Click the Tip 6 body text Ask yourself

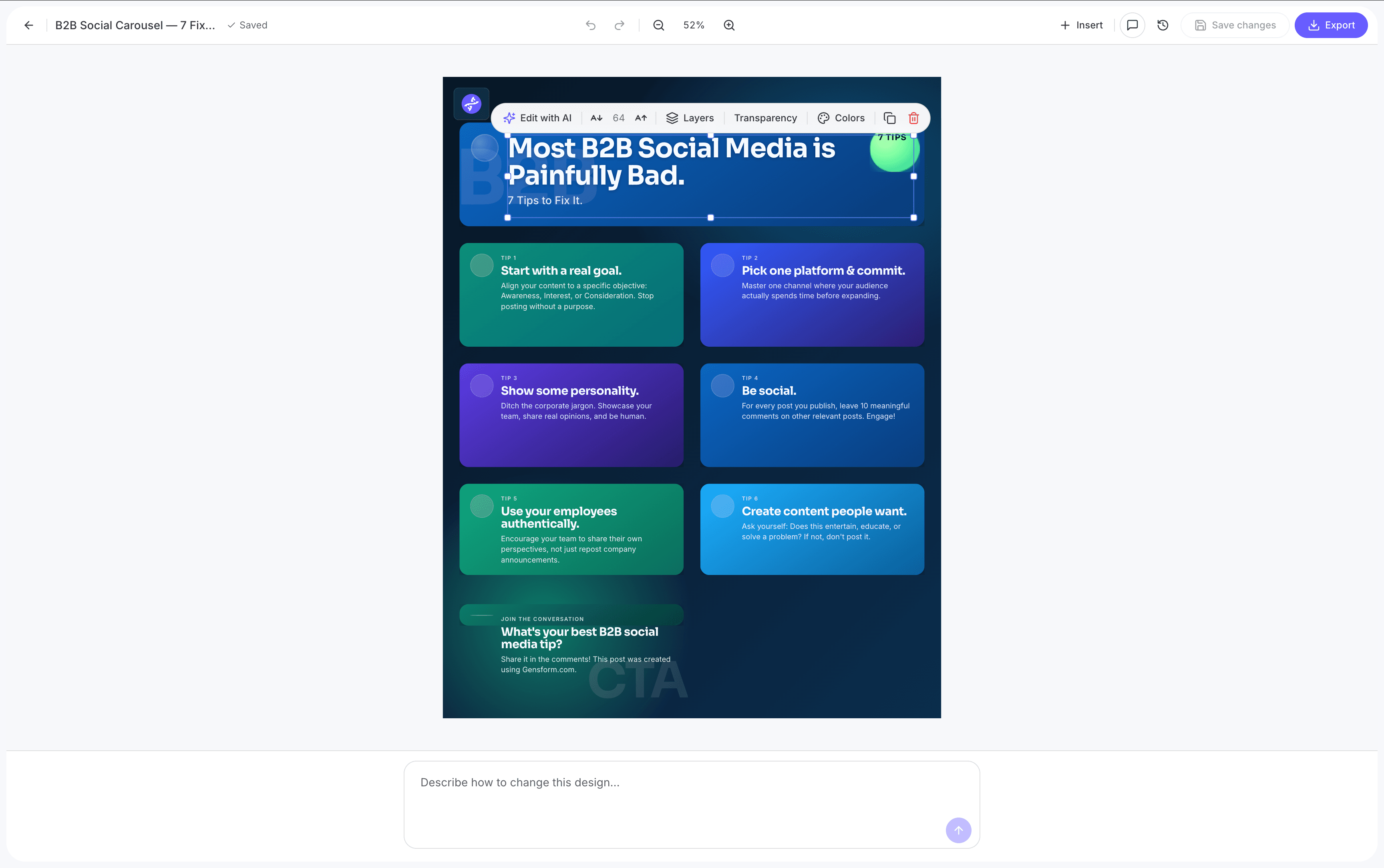tap(821, 532)
